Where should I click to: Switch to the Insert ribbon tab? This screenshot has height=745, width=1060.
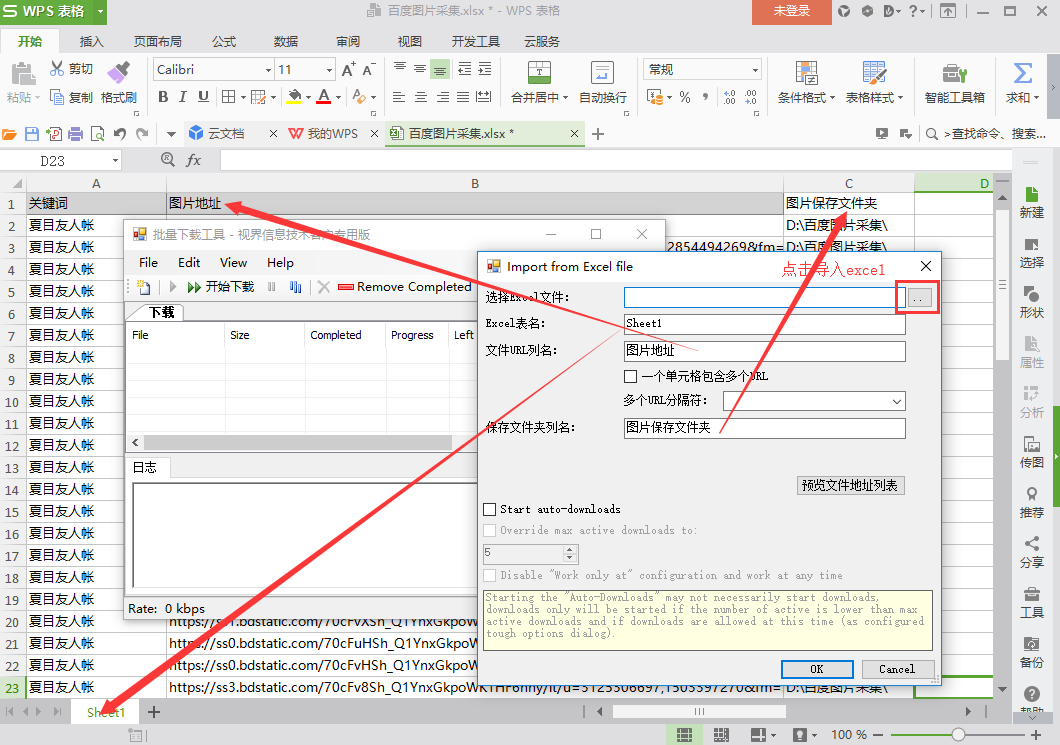point(91,41)
